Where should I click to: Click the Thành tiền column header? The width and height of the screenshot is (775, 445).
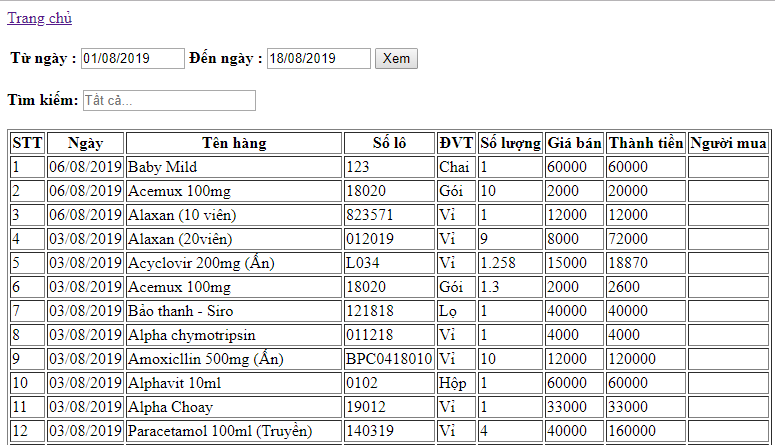[646, 143]
